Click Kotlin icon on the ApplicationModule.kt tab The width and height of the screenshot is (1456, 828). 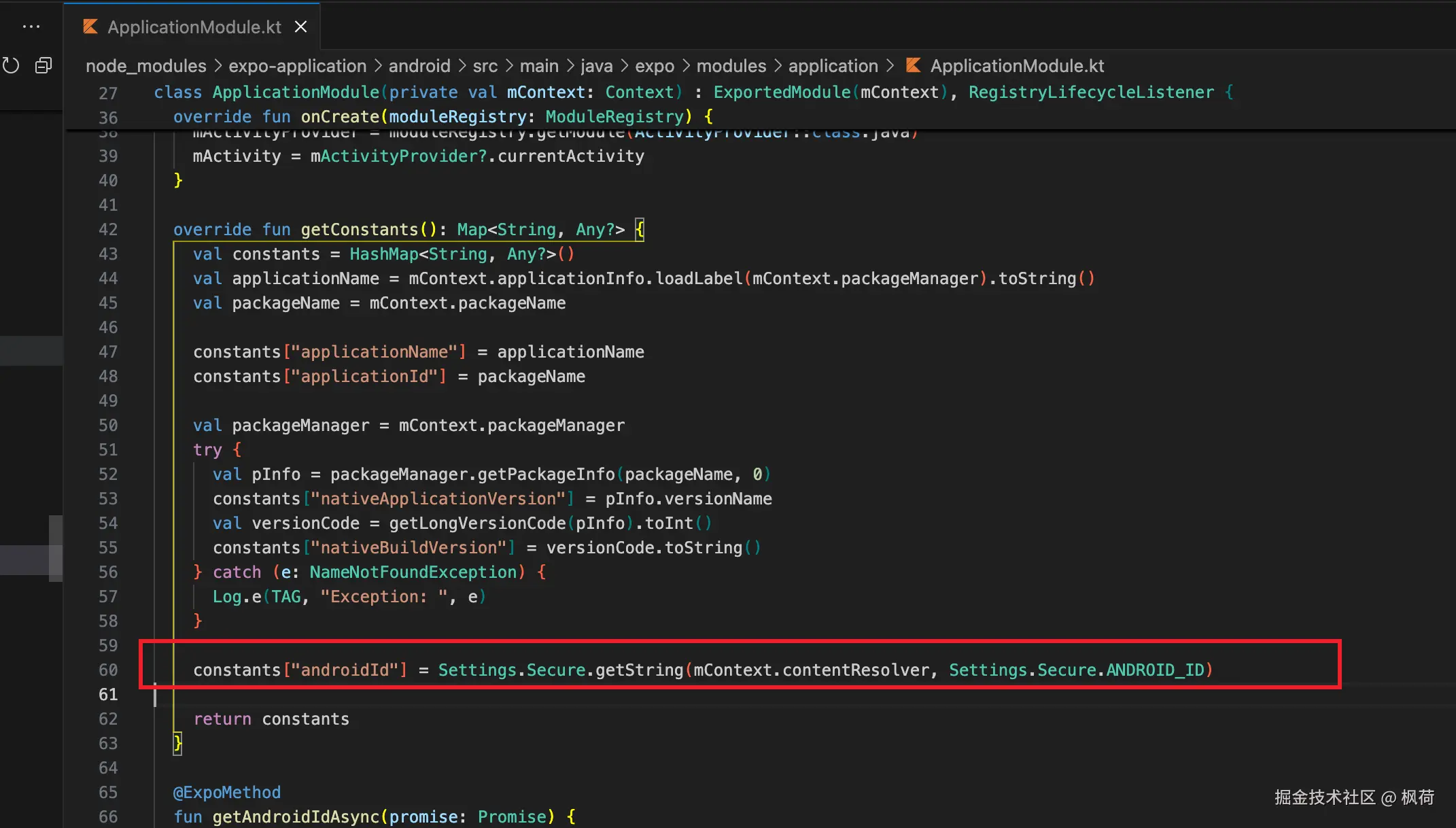tap(90, 27)
